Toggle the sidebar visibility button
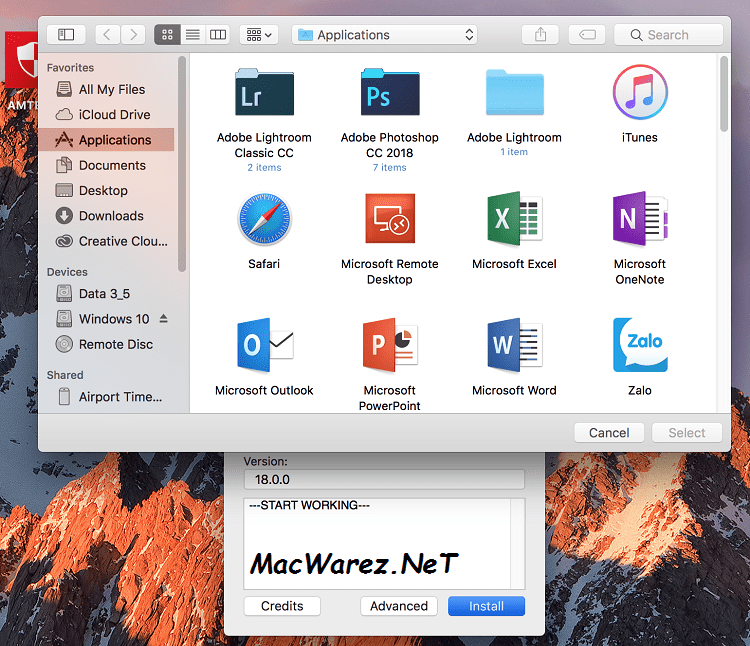The image size is (750, 646). pos(66,34)
